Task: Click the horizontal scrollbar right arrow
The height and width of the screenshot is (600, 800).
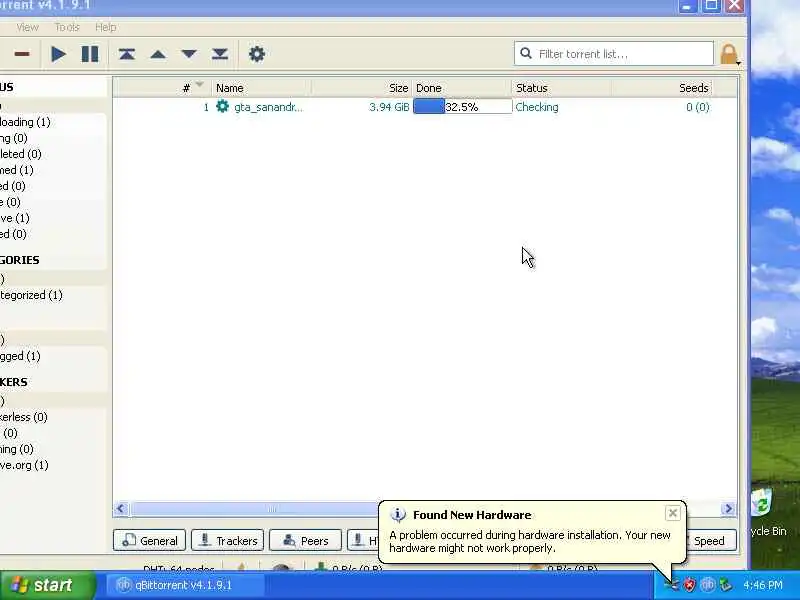Action: coord(729,509)
